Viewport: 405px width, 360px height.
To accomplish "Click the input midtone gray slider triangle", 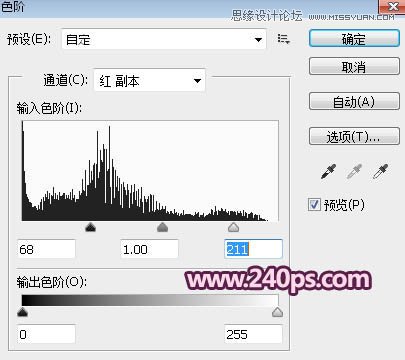I will click(x=162, y=227).
